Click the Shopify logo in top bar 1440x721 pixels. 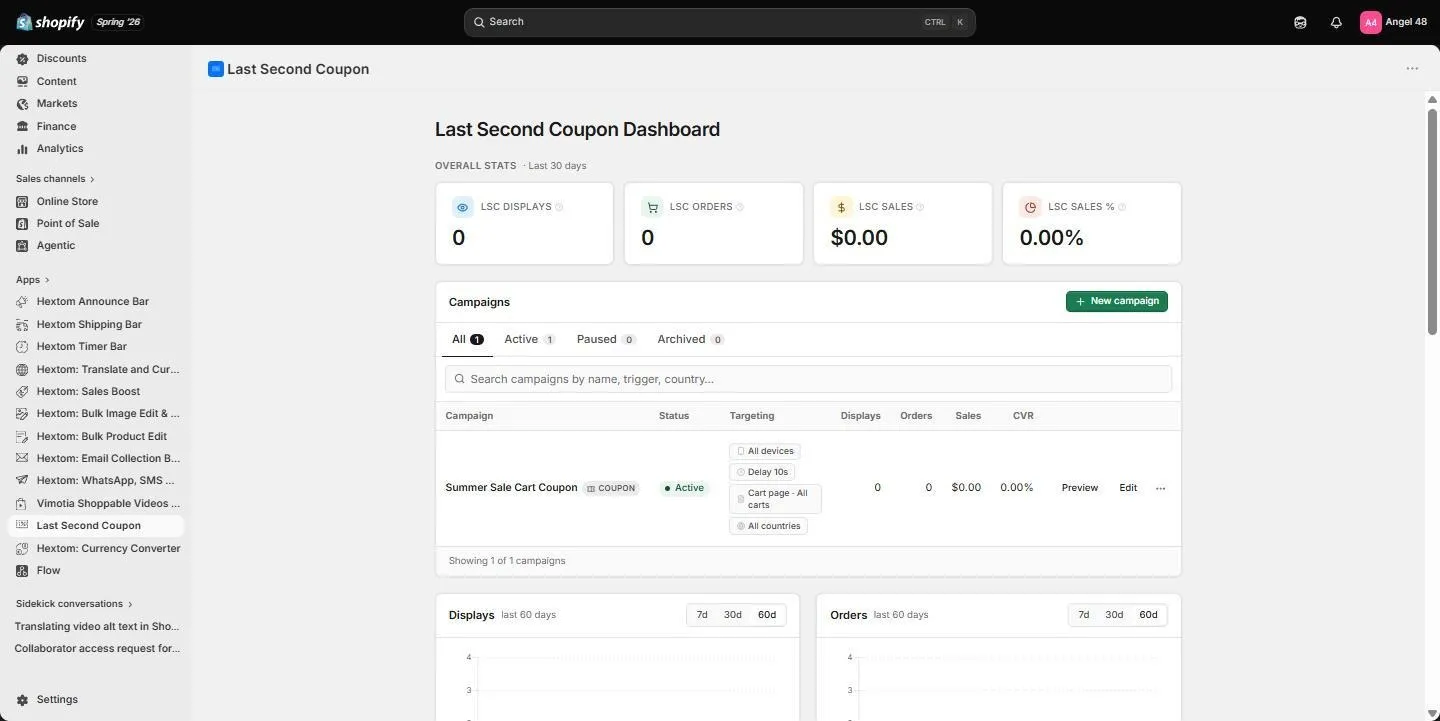50,22
